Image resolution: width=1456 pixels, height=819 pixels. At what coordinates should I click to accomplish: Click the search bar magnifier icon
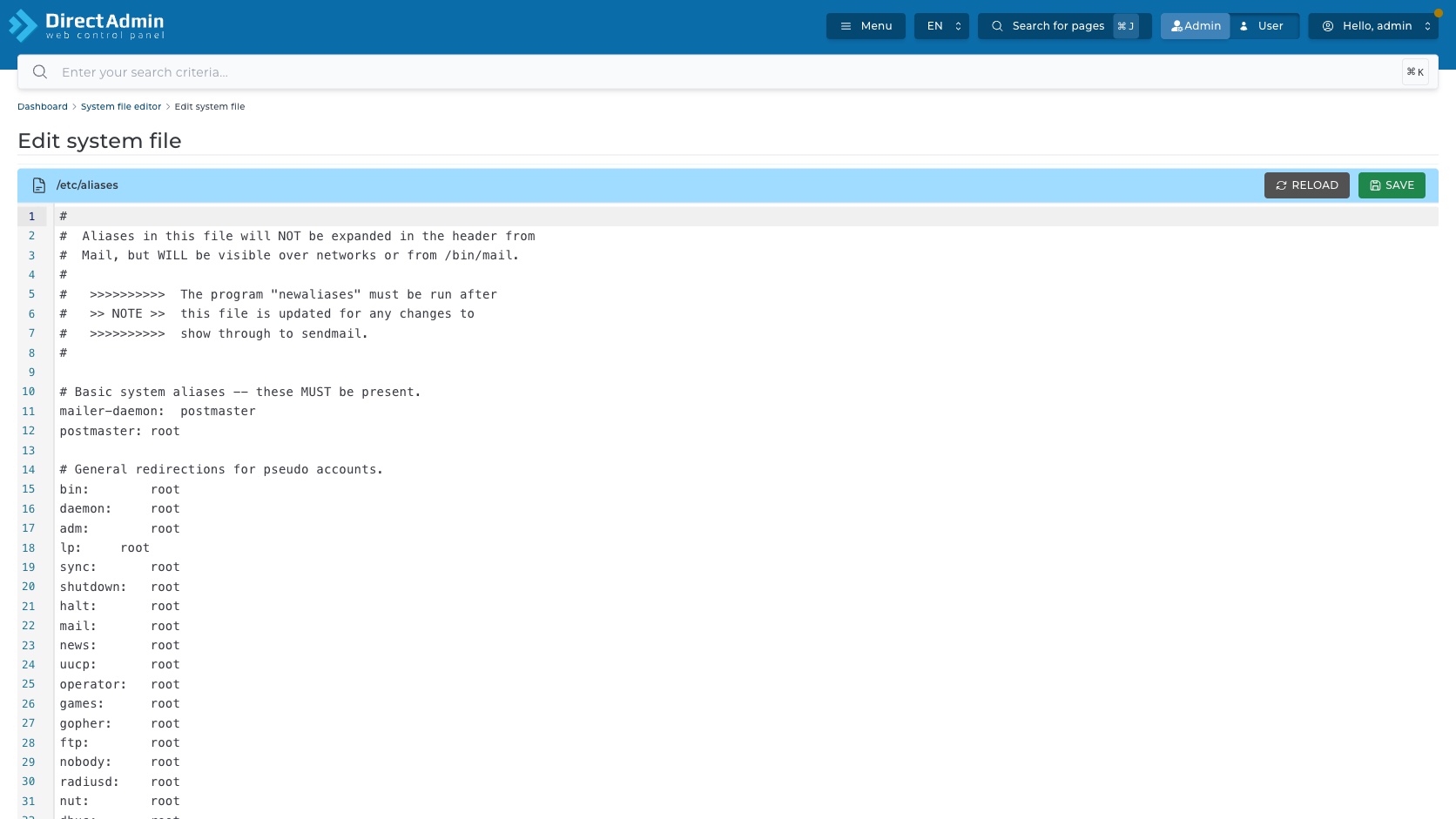pos(40,72)
